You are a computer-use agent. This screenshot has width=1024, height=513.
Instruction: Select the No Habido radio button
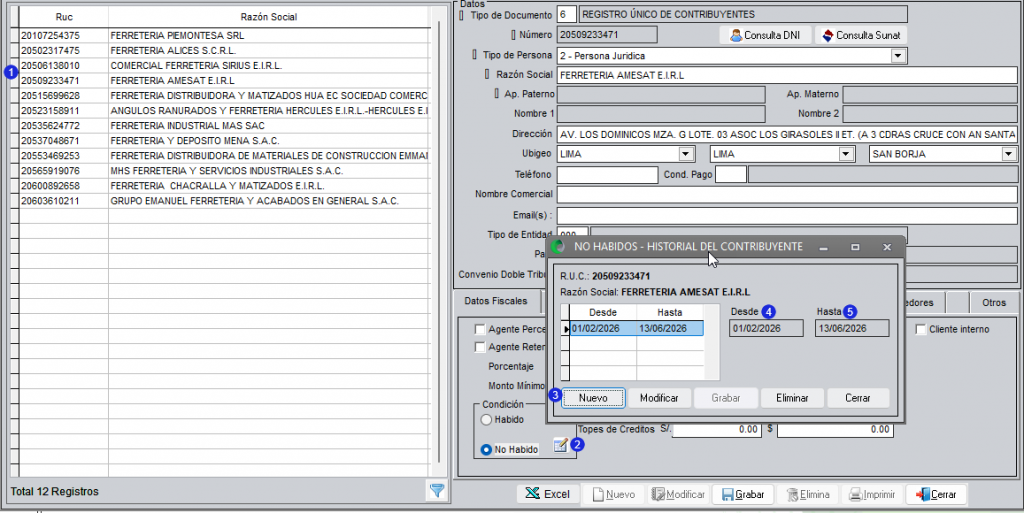[486, 450]
